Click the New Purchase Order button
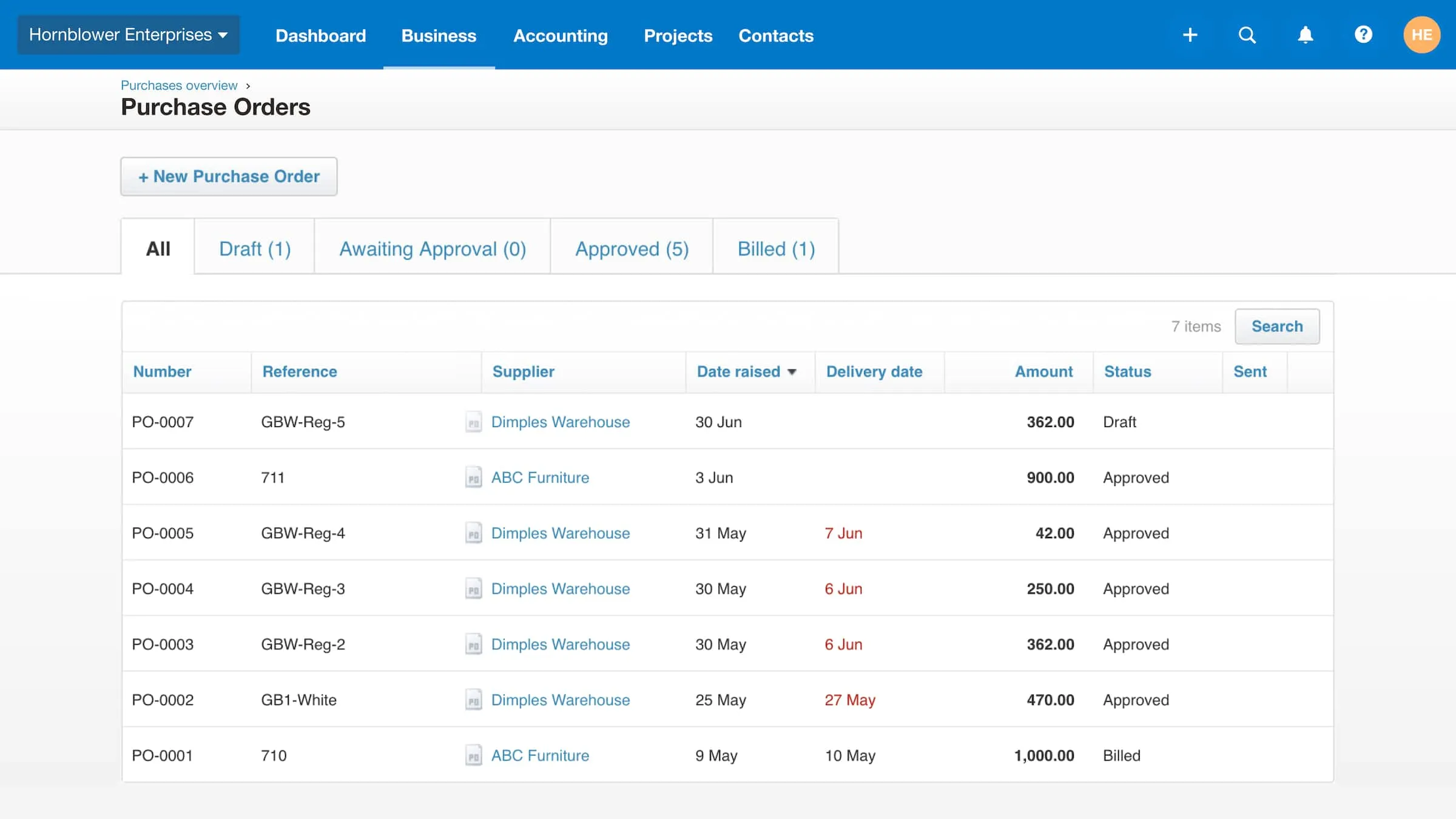 [229, 177]
